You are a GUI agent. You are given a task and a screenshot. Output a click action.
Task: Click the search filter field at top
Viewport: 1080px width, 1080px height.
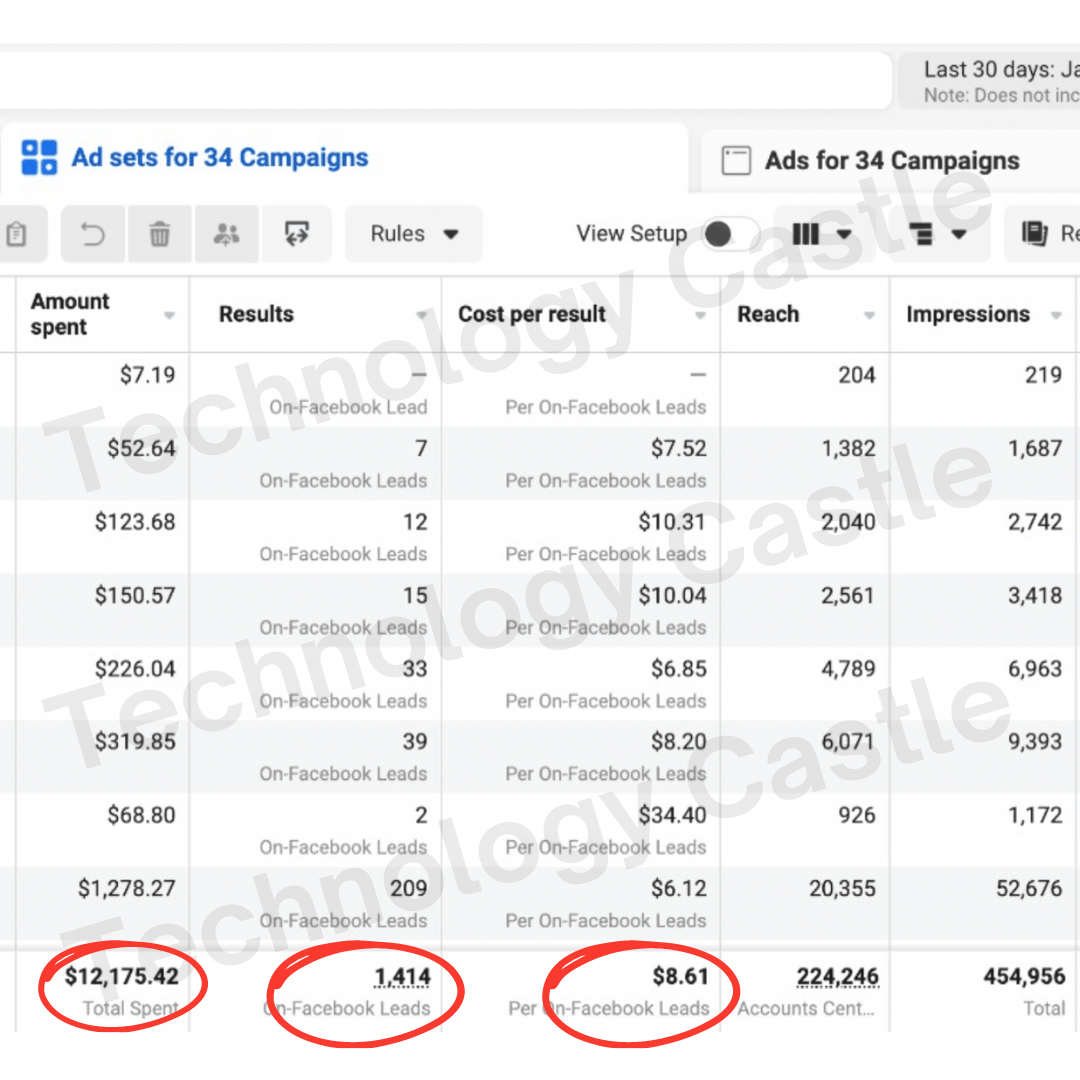point(440,81)
